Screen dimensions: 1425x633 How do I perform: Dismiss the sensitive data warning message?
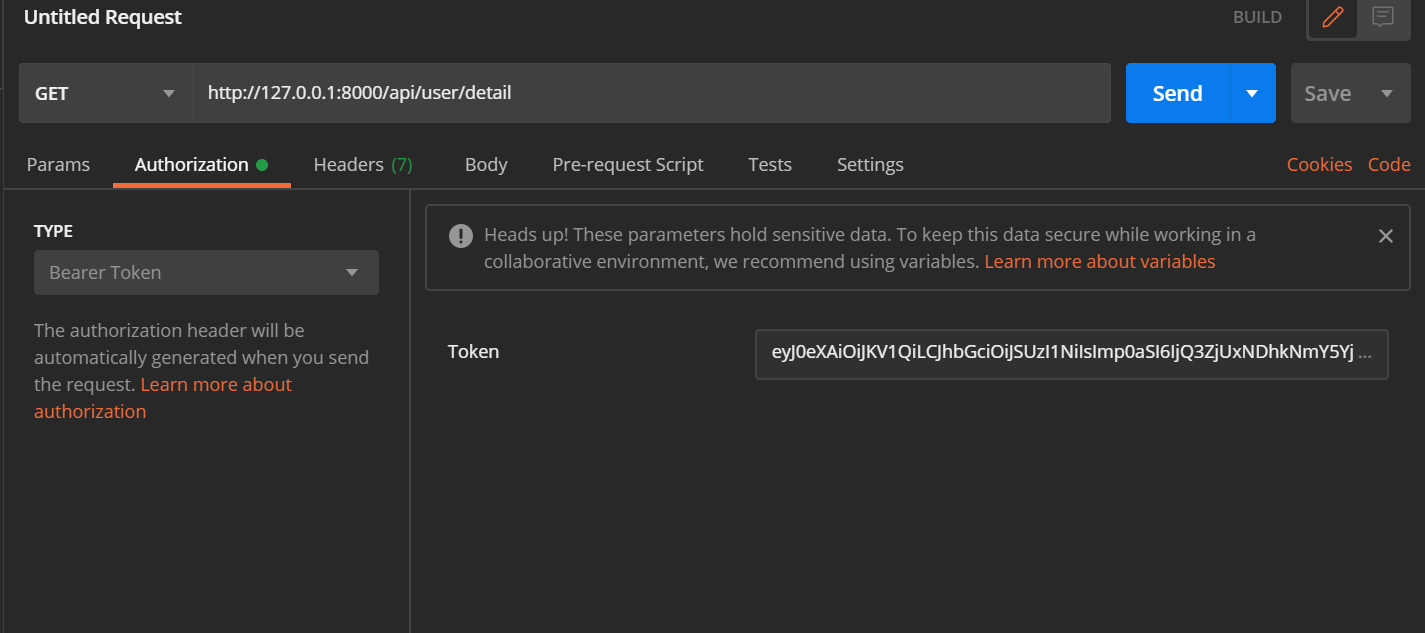(x=1386, y=236)
